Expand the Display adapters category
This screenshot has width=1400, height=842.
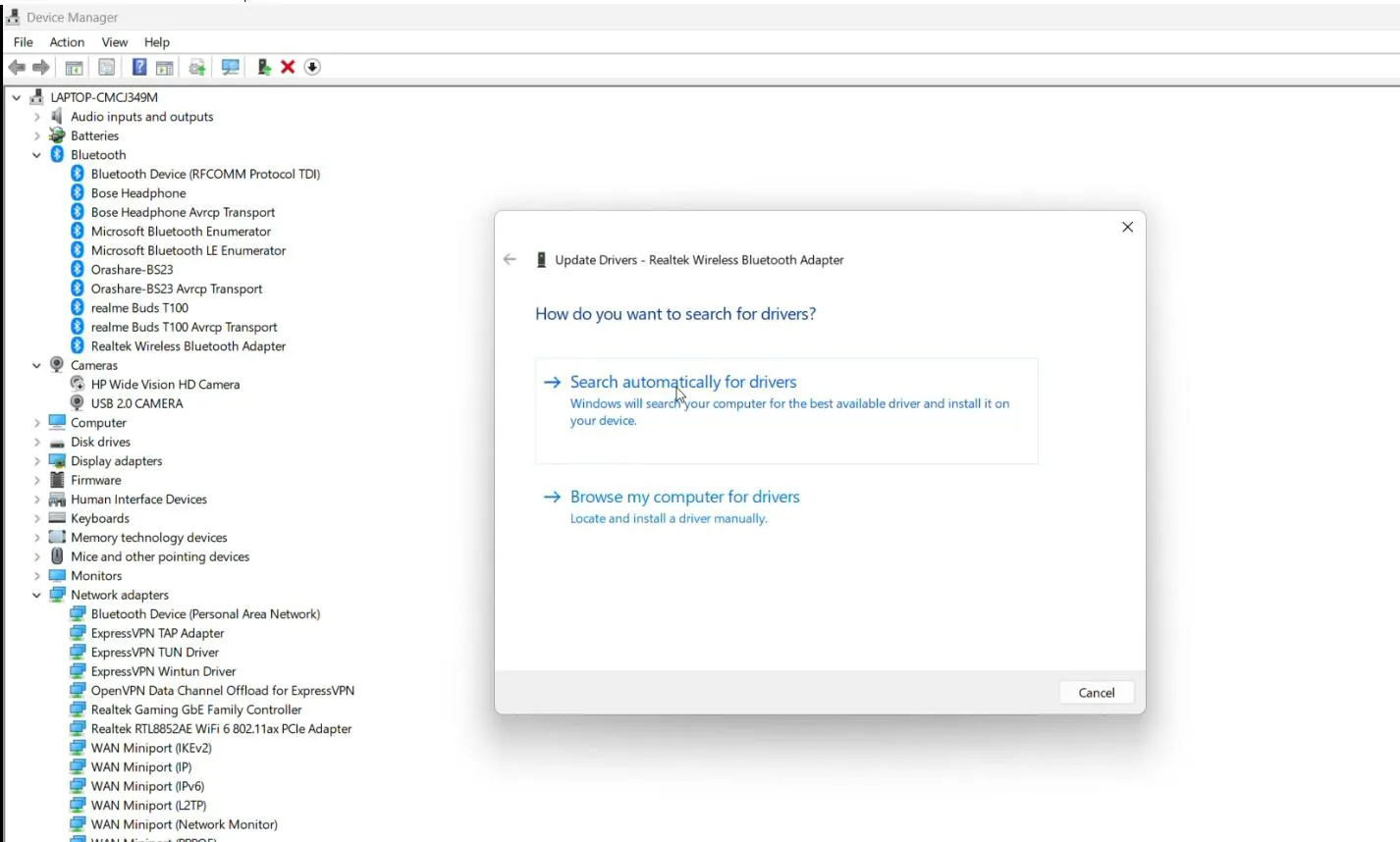[x=36, y=460]
